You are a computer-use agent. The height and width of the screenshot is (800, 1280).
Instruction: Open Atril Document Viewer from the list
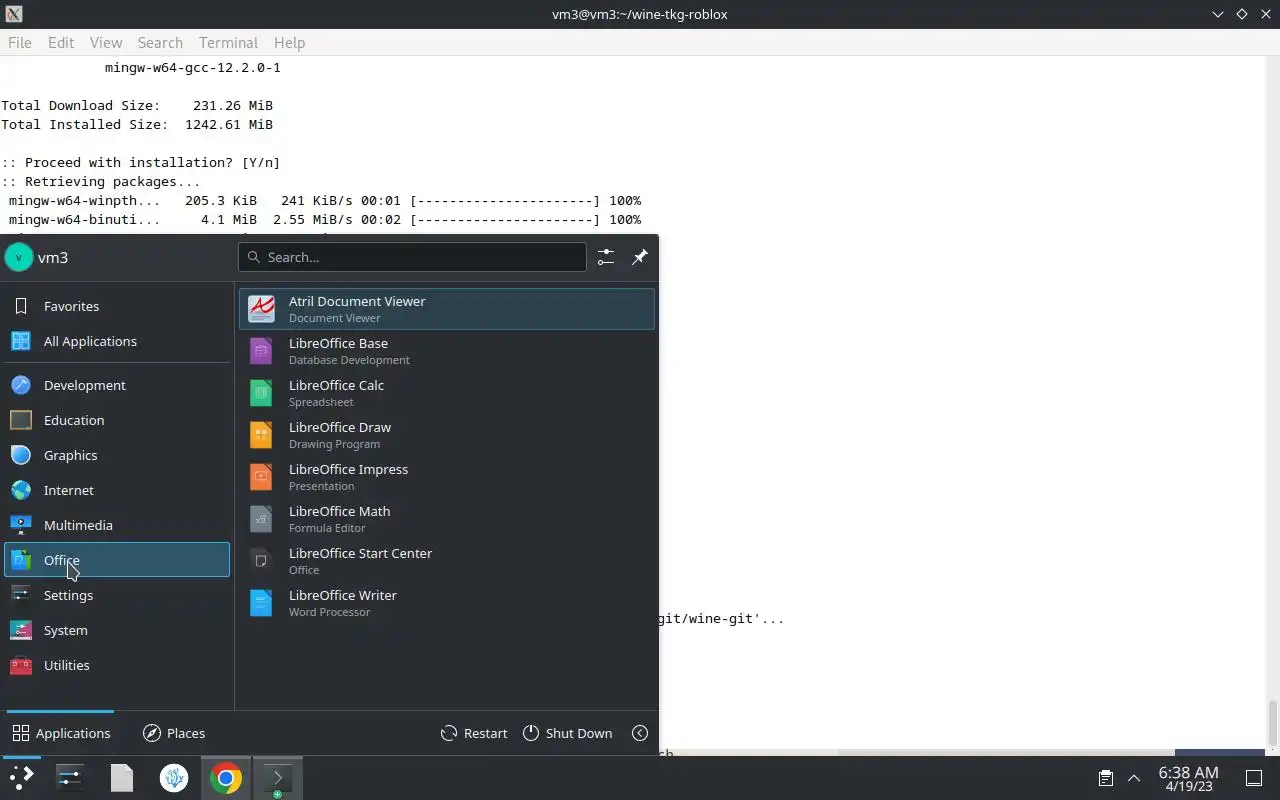[x=447, y=309]
